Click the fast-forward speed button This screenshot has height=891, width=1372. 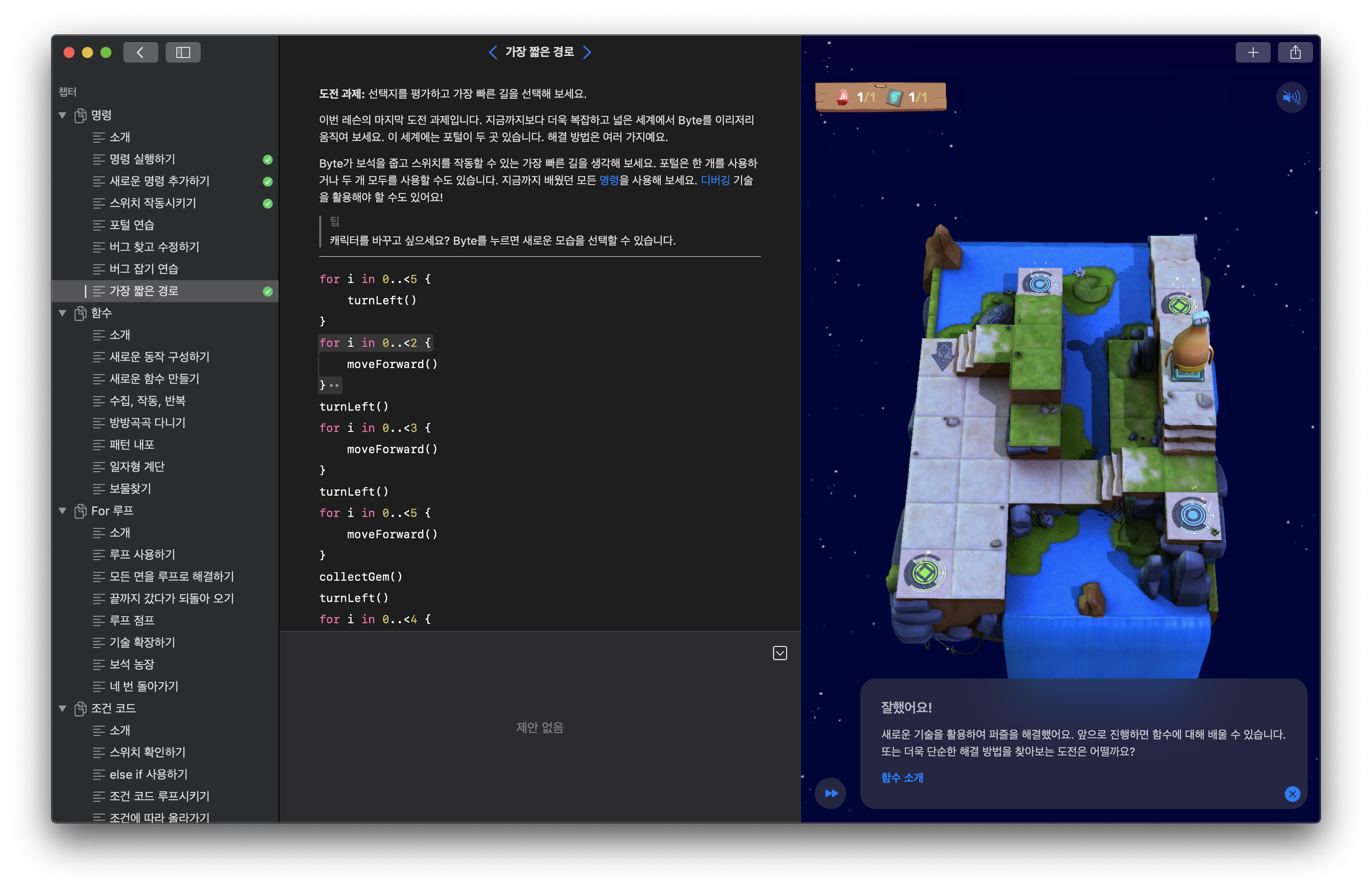pos(830,793)
